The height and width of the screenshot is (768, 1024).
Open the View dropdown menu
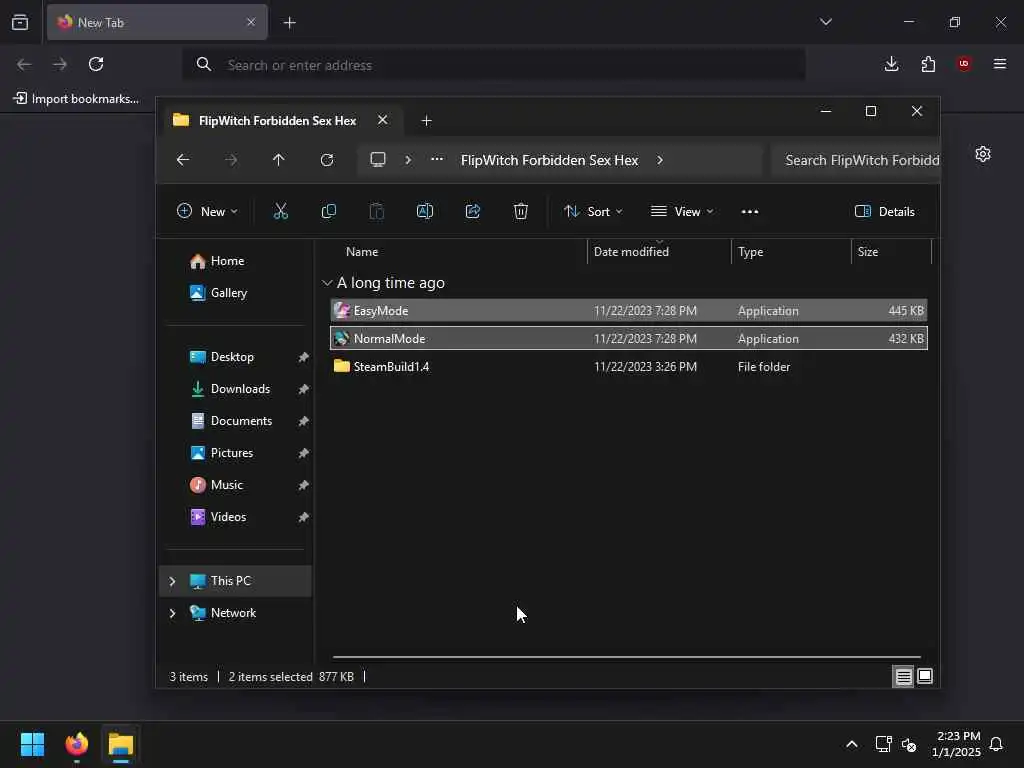pos(682,212)
